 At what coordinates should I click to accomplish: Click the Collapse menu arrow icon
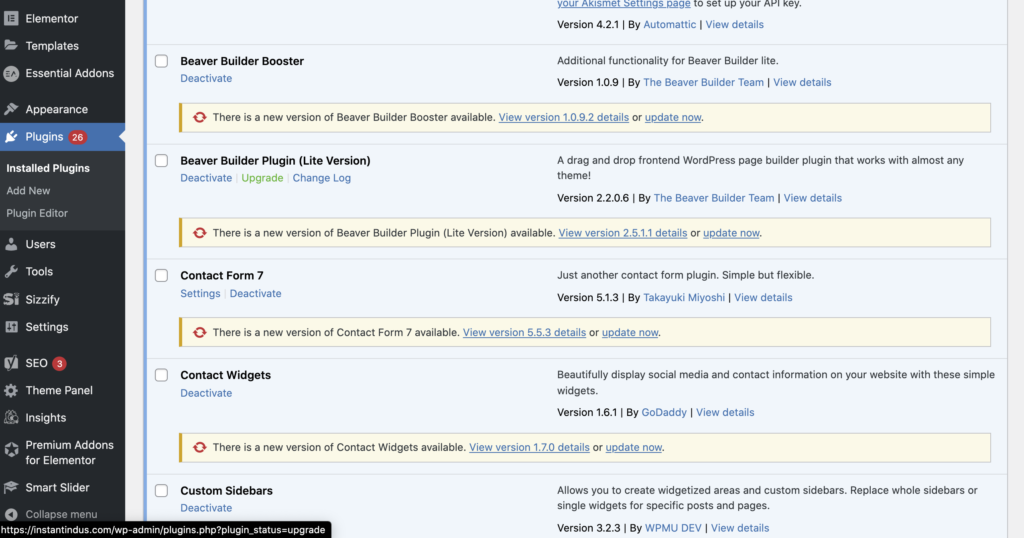point(11,514)
